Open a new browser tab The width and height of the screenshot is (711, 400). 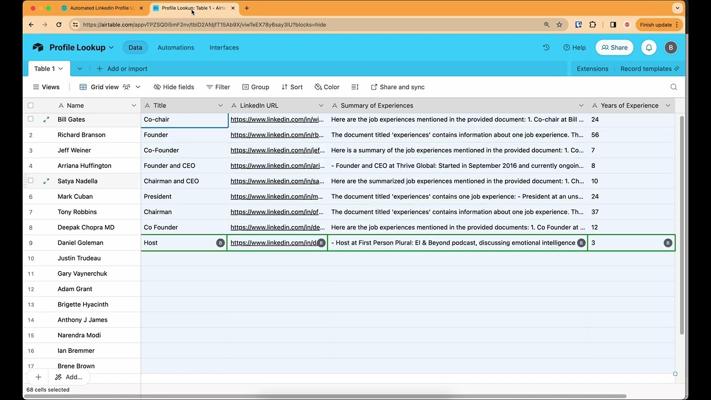(x=247, y=8)
